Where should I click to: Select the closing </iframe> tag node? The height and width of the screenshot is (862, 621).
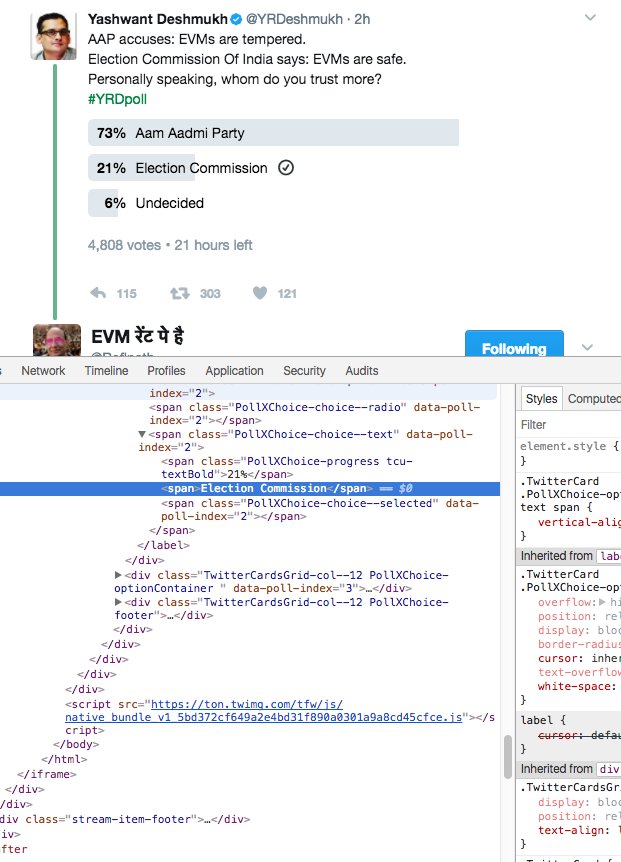(x=47, y=774)
